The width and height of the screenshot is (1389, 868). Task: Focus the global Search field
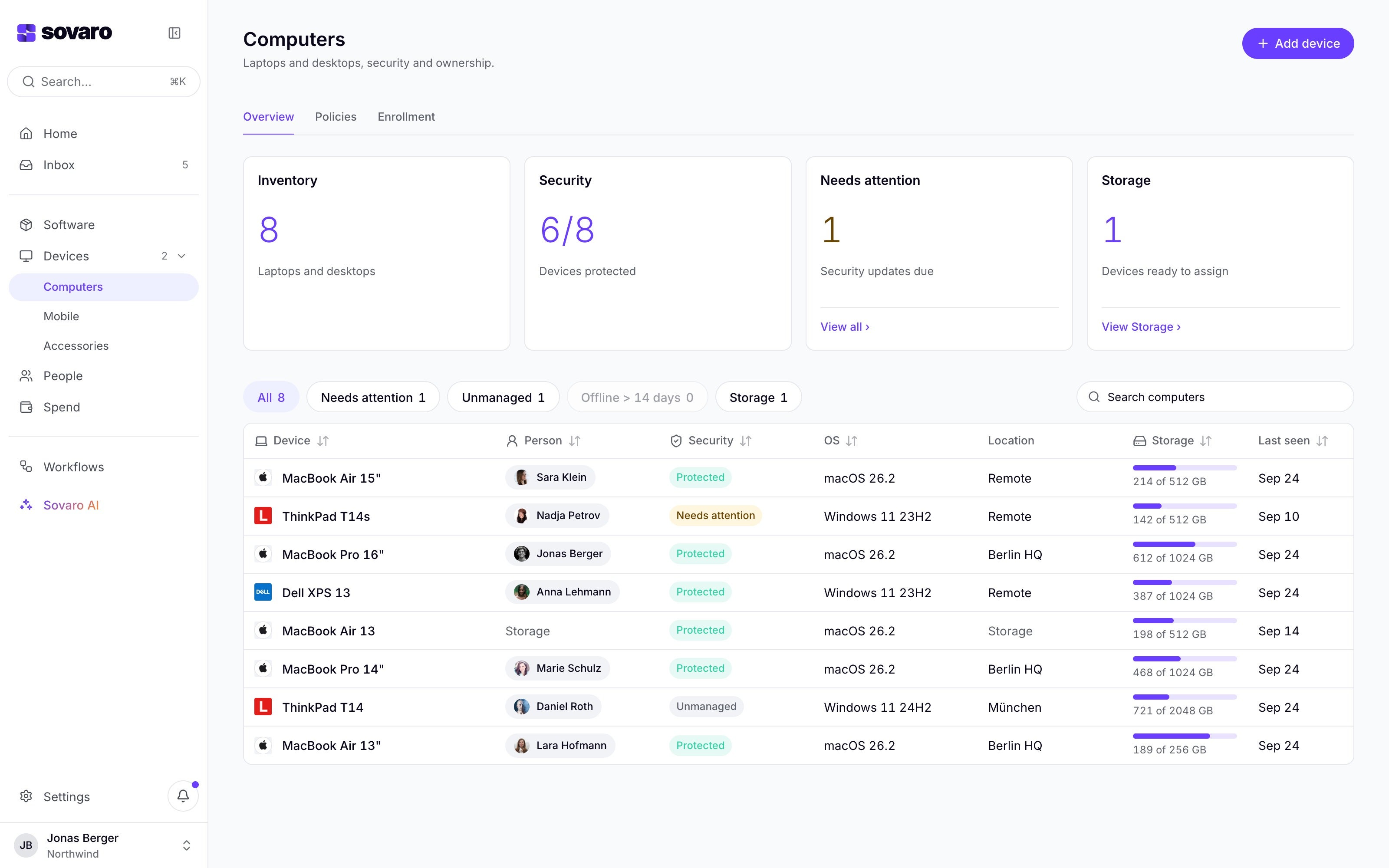[103, 82]
